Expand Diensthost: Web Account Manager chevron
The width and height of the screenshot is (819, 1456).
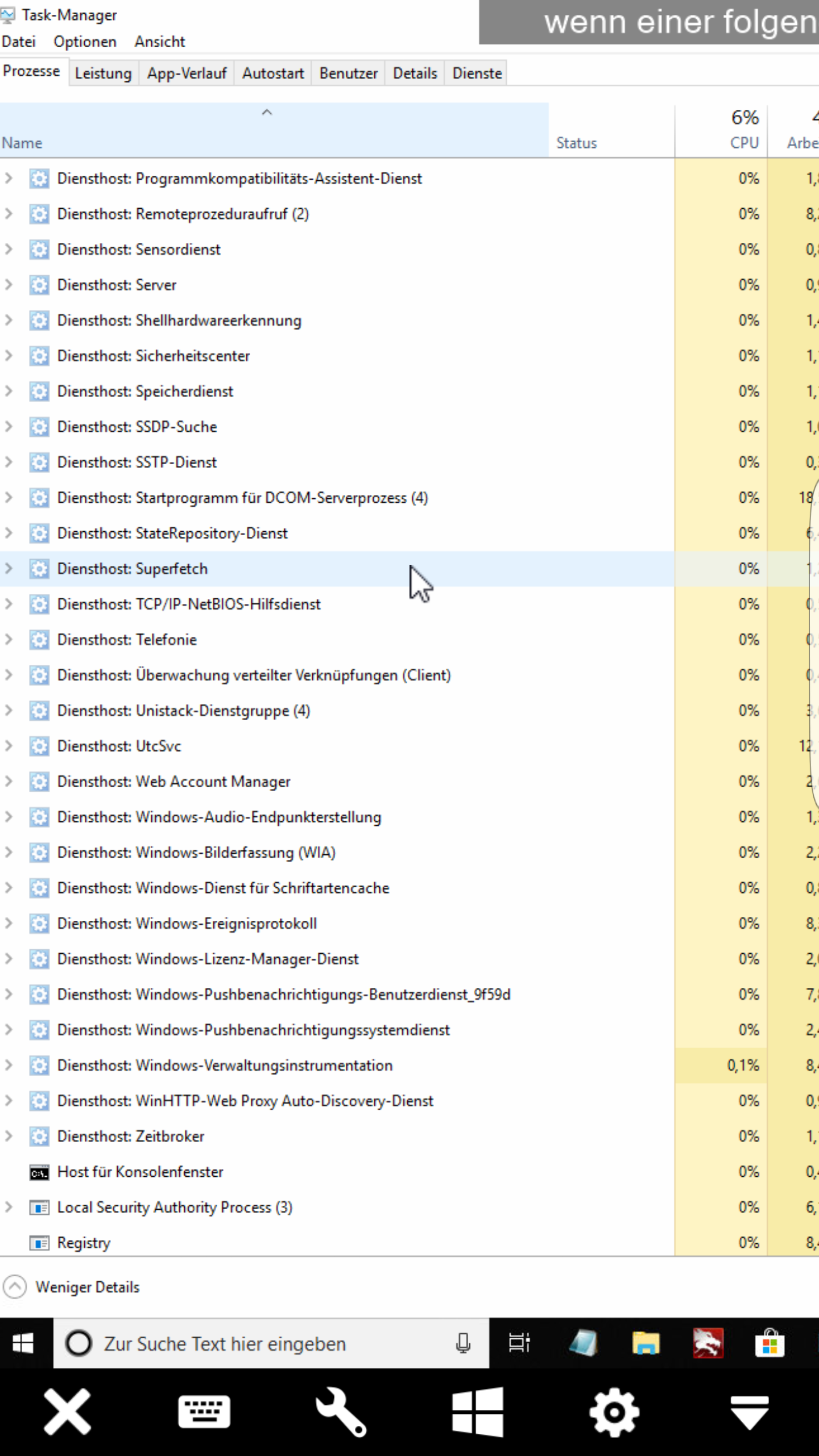point(9,781)
